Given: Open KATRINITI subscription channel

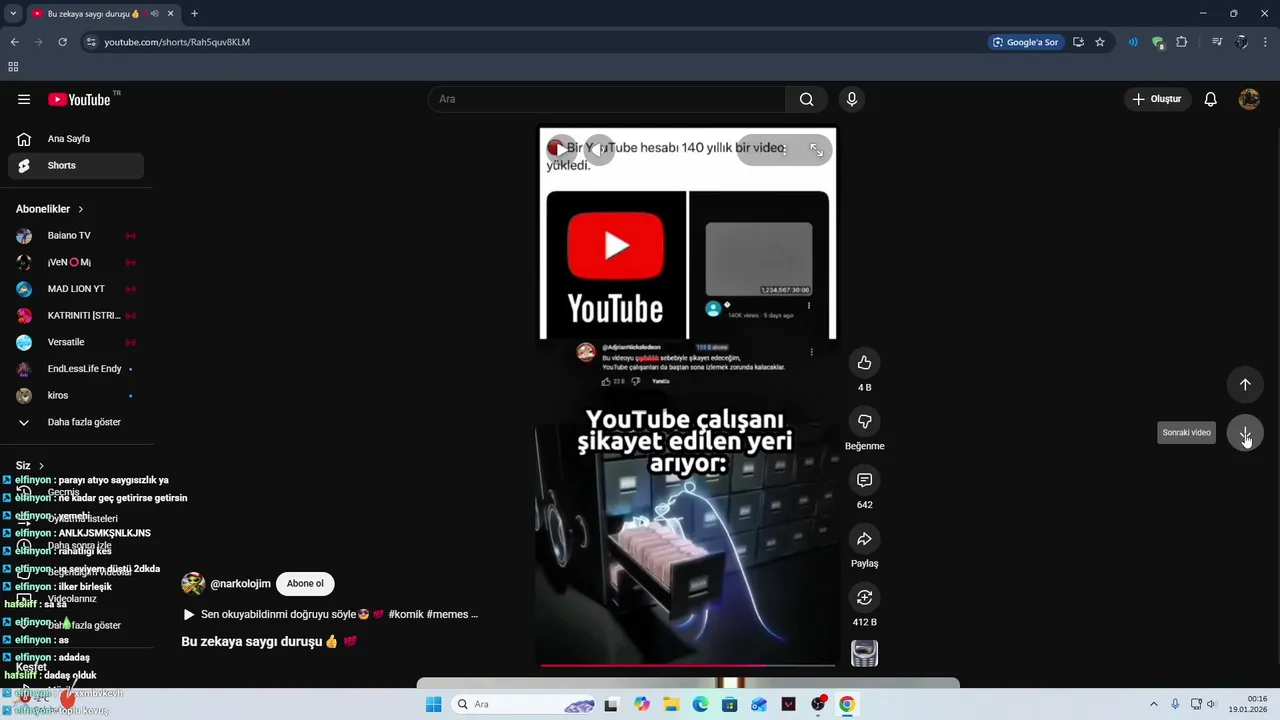Looking at the screenshot, I should click(76, 316).
